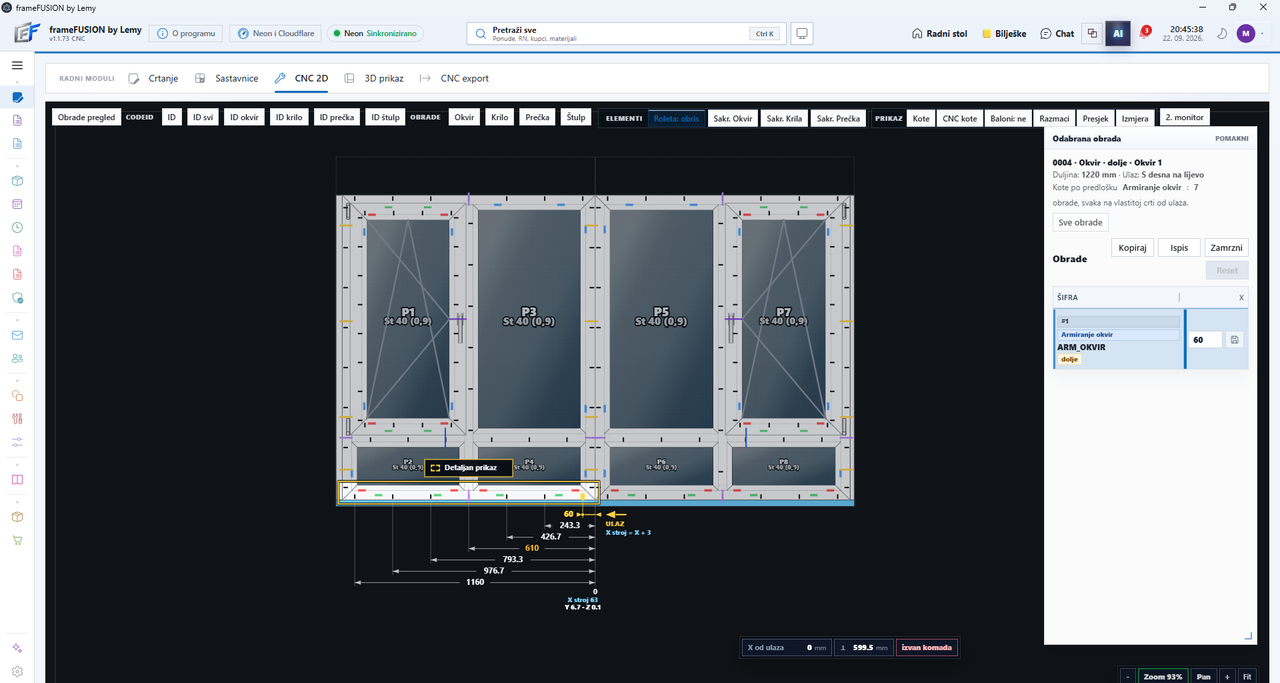Open the sidebar envelope mail icon
Screen dimensions: 1280x683
[x=17, y=335]
